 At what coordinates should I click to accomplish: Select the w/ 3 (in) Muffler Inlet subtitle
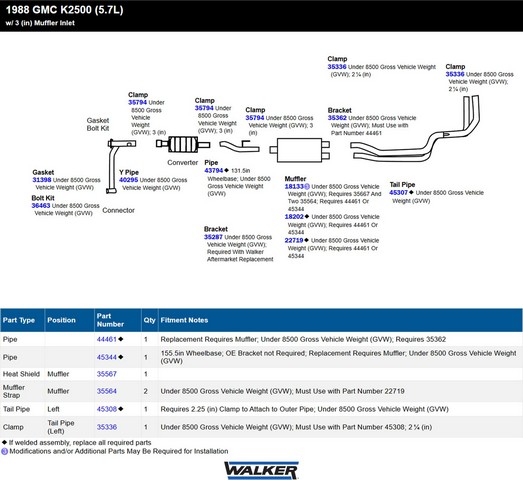tap(40, 23)
